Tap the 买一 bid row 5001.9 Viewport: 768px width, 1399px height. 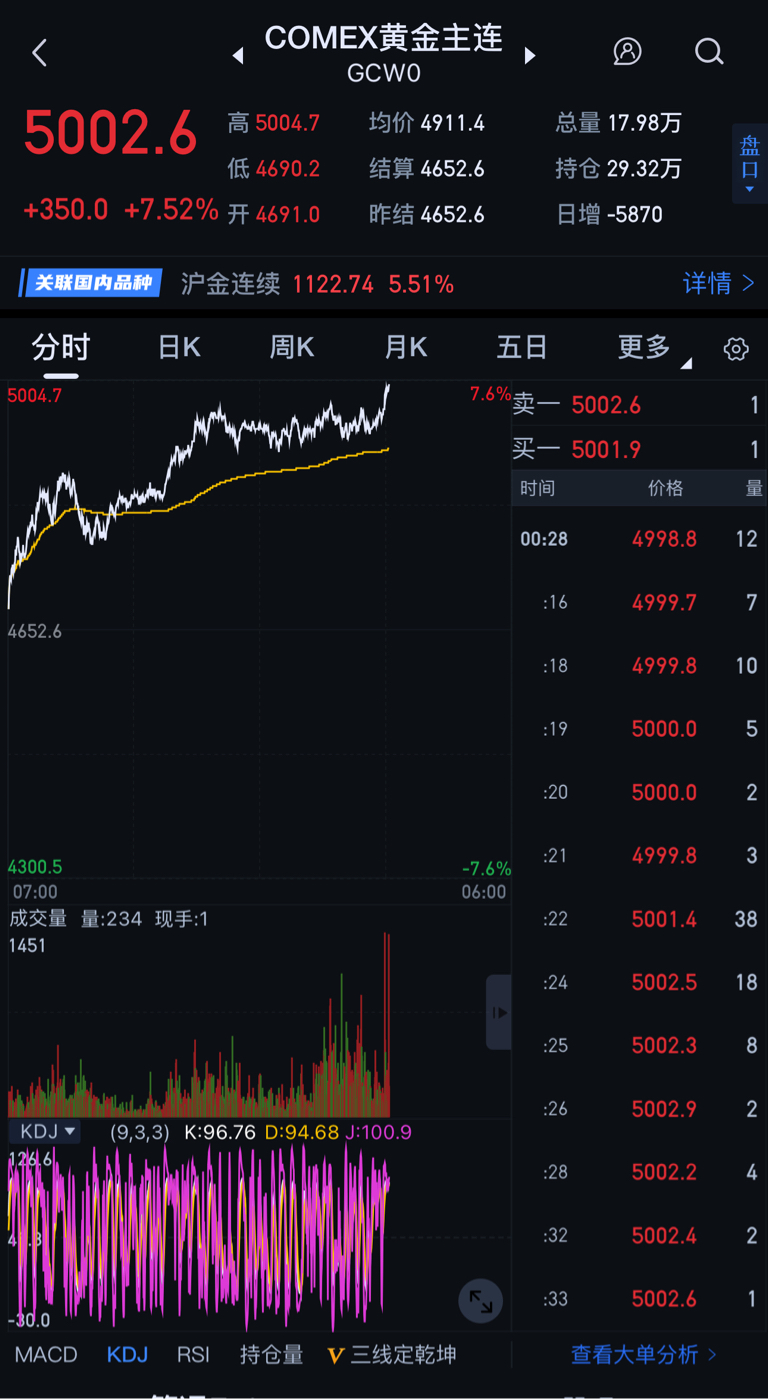coord(638,449)
